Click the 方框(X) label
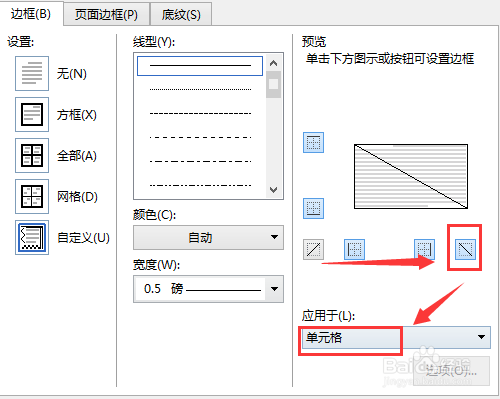Image resolution: width=500 pixels, height=399 pixels. pyautogui.click(x=77, y=115)
